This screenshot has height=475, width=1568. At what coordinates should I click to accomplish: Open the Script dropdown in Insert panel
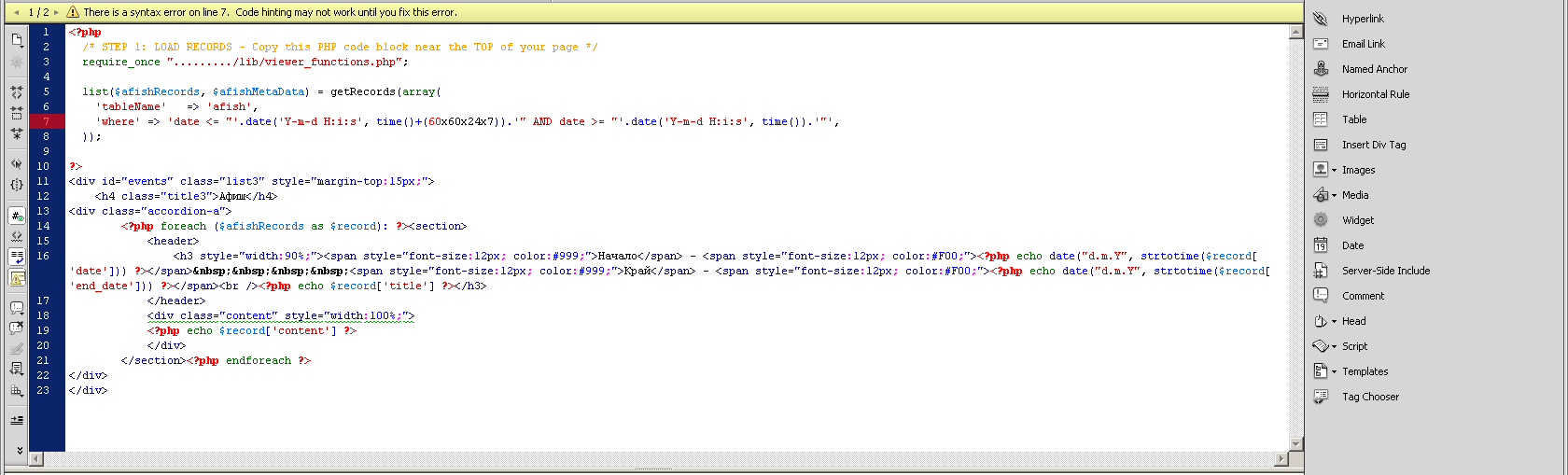pyautogui.click(x=1334, y=346)
